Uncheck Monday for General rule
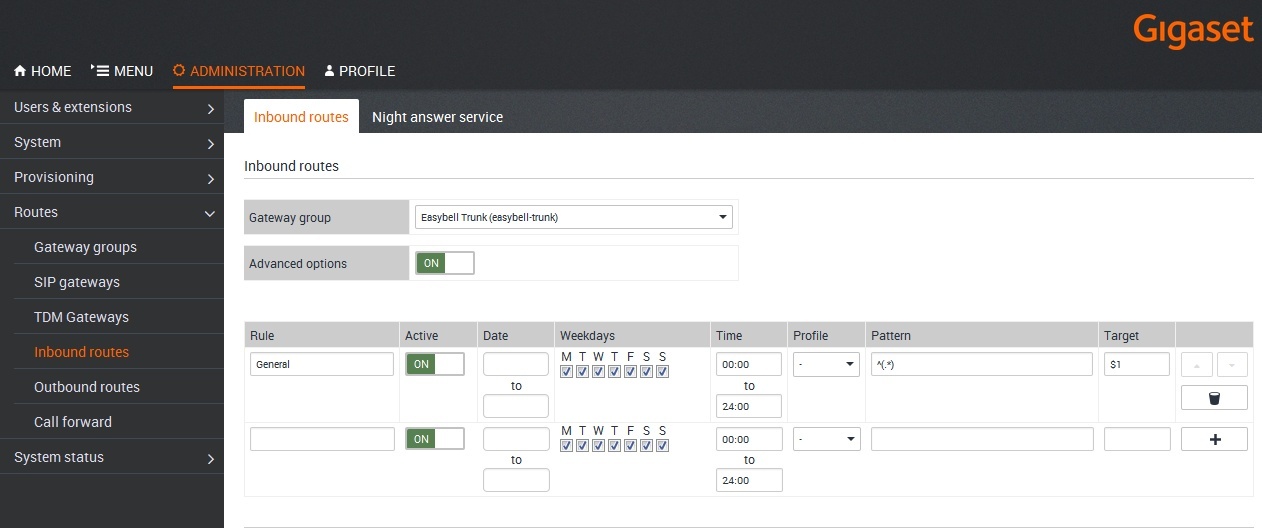1262x528 pixels. pyautogui.click(x=566, y=372)
